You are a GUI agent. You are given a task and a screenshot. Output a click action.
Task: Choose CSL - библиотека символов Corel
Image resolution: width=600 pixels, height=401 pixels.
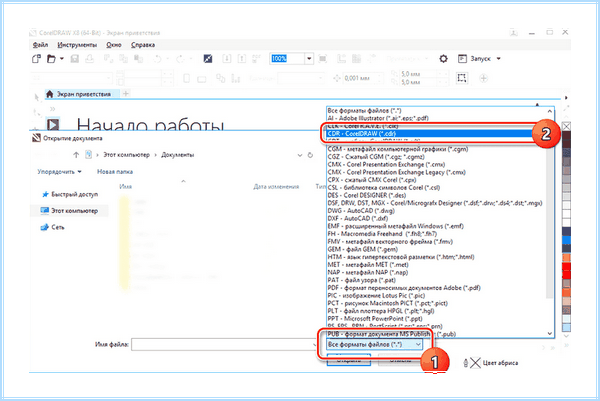[383, 187]
